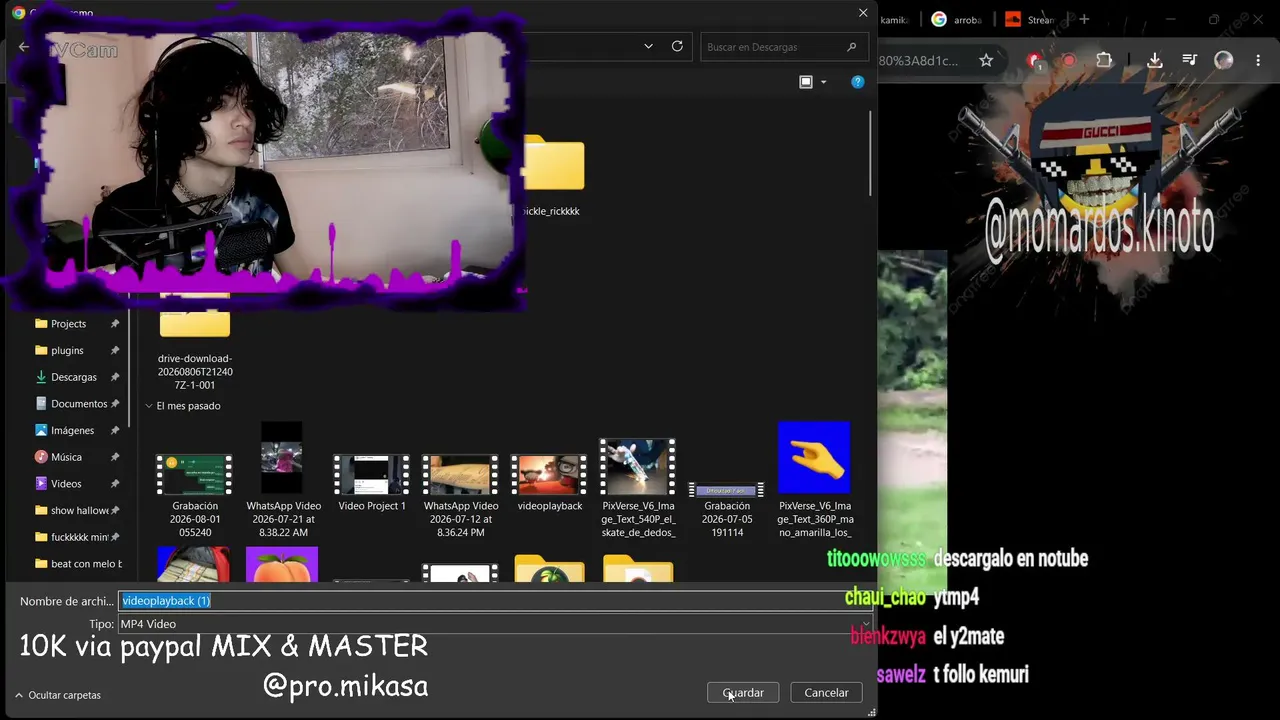Select the PixVerse 540P skate_de_dedos video
The width and height of the screenshot is (1280, 720).
[638, 488]
